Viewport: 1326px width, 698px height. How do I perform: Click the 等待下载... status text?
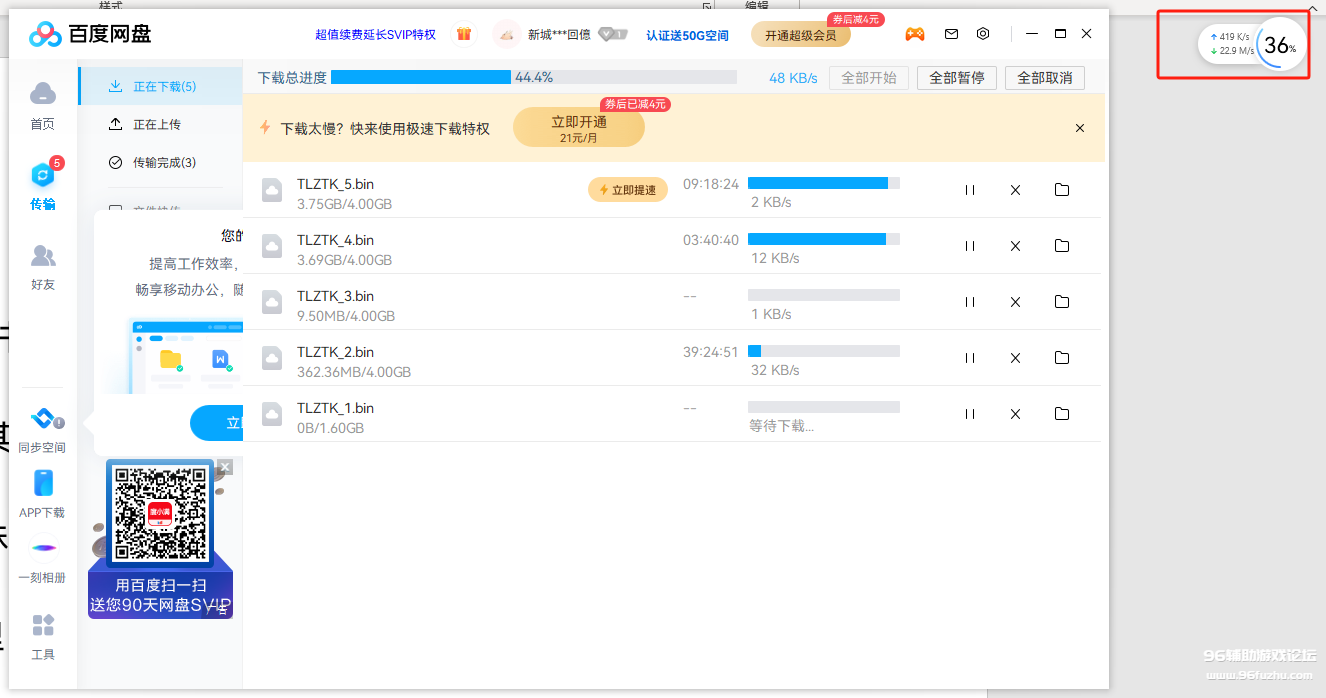tap(782, 426)
